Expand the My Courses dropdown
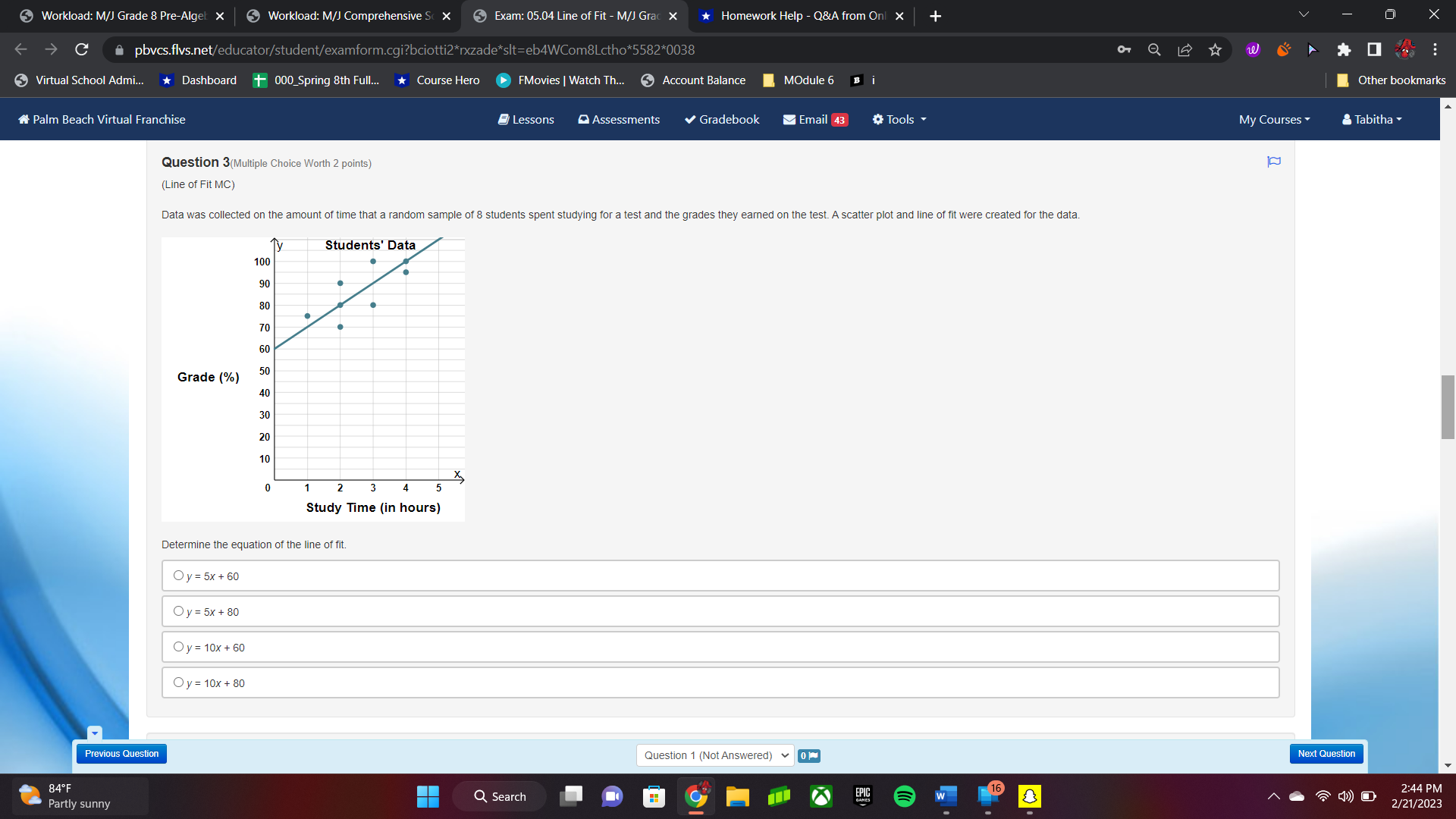1456x819 pixels. 1273,119
